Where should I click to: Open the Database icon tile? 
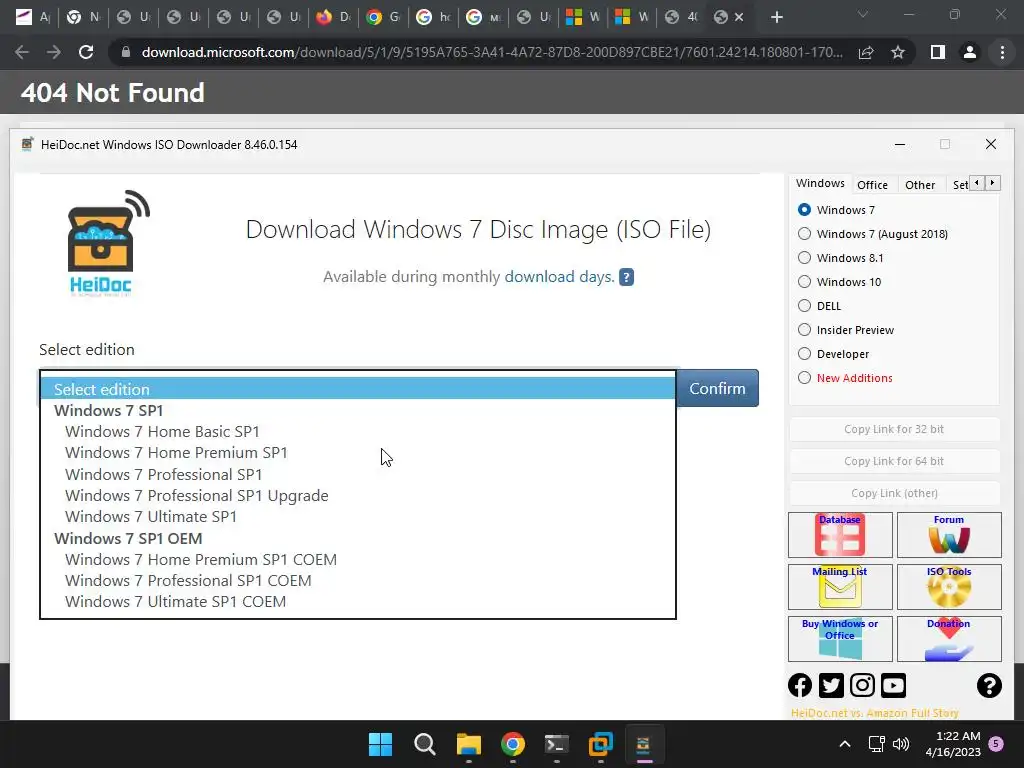click(840, 535)
